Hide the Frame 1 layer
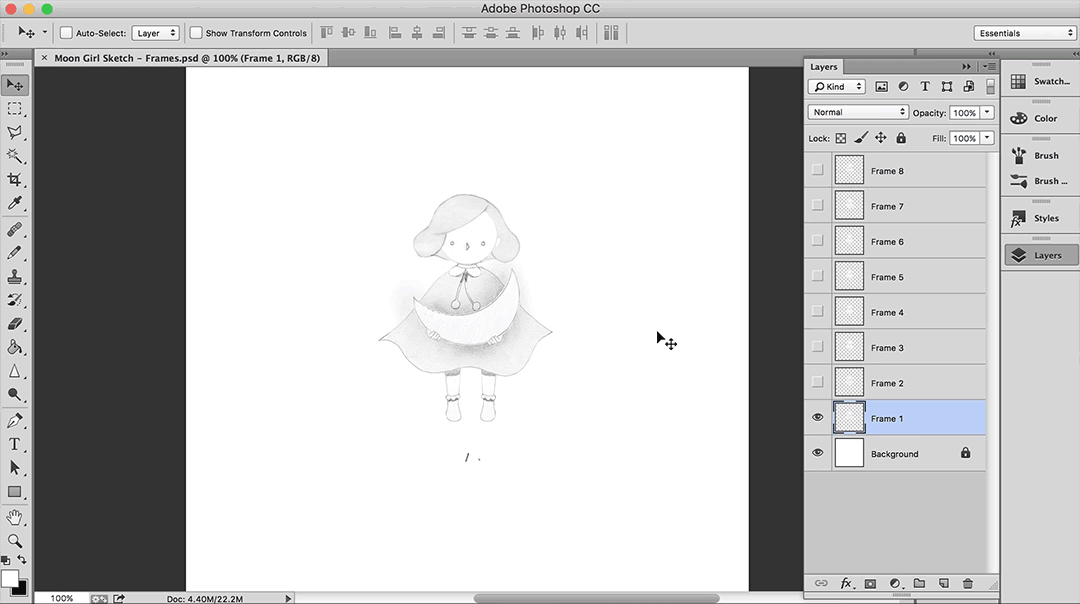 point(818,418)
